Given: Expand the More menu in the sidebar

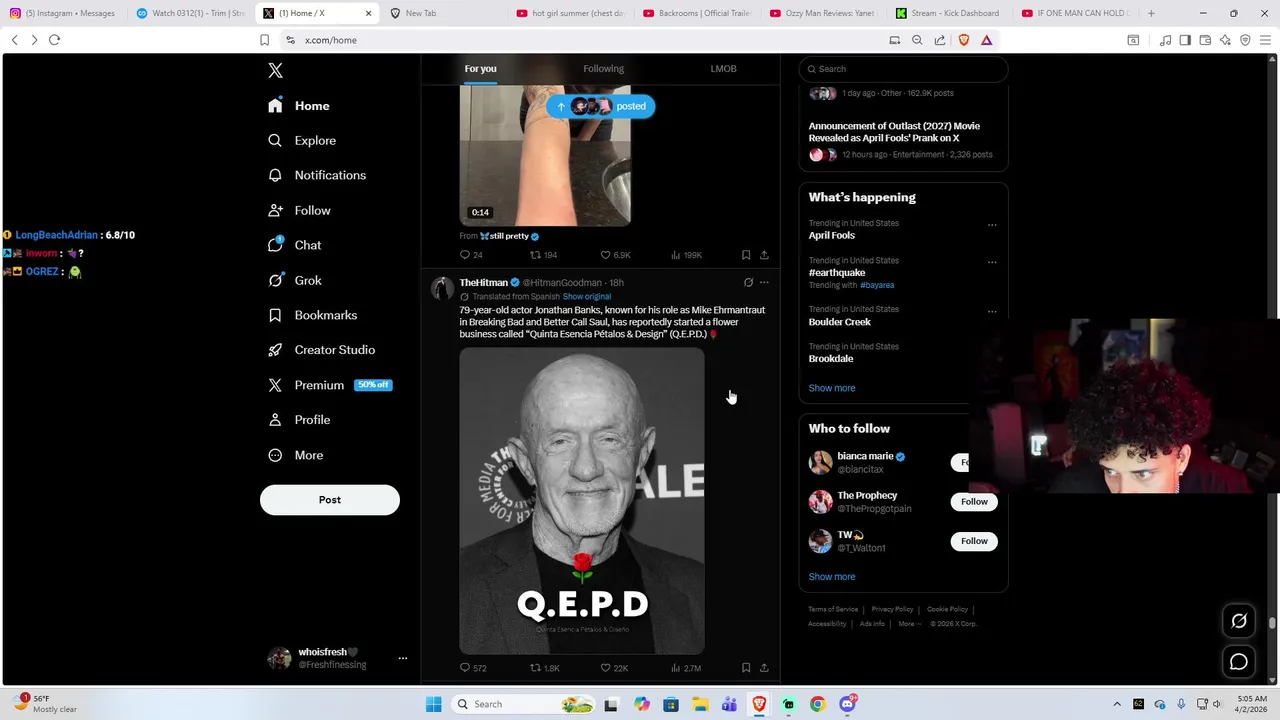Looking at the screenshot, I should click(296, 455).
